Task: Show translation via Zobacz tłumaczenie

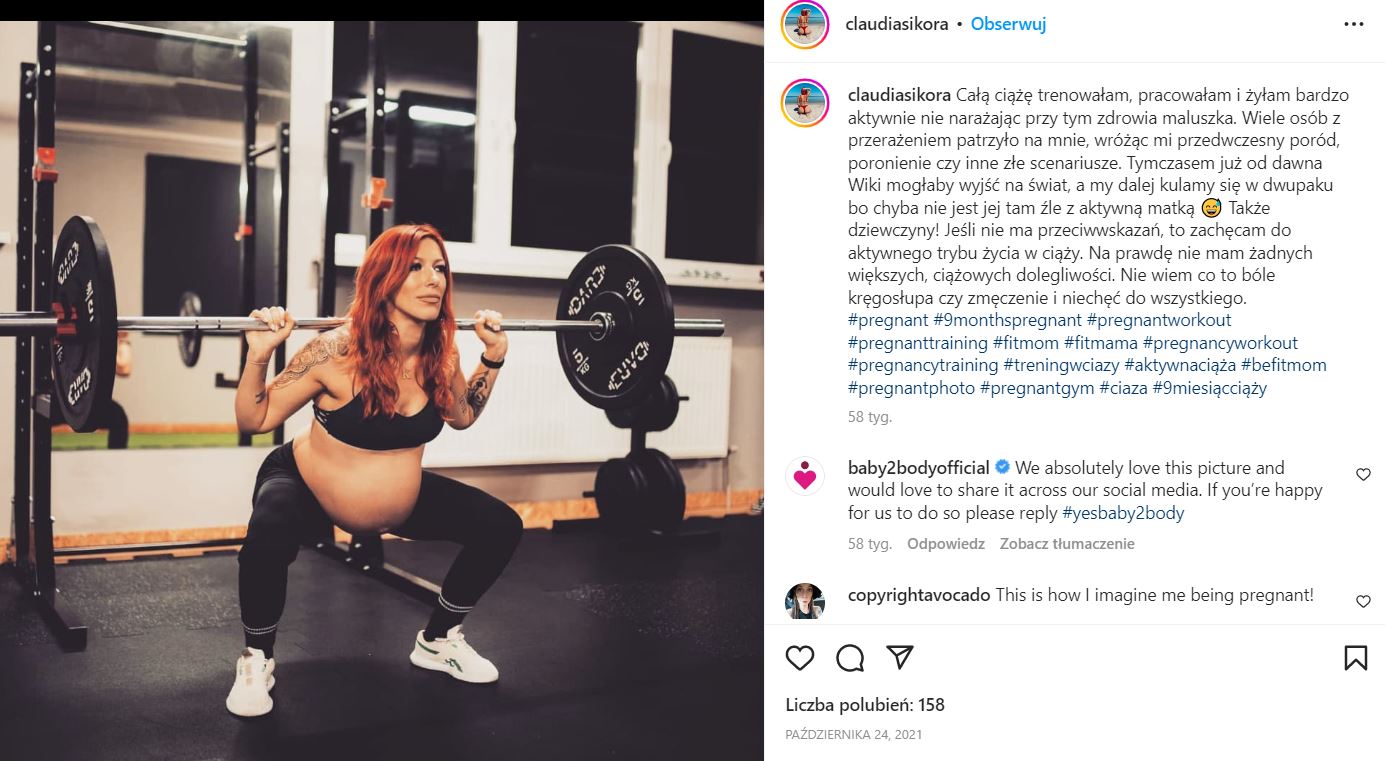Action: (1067, 544)
